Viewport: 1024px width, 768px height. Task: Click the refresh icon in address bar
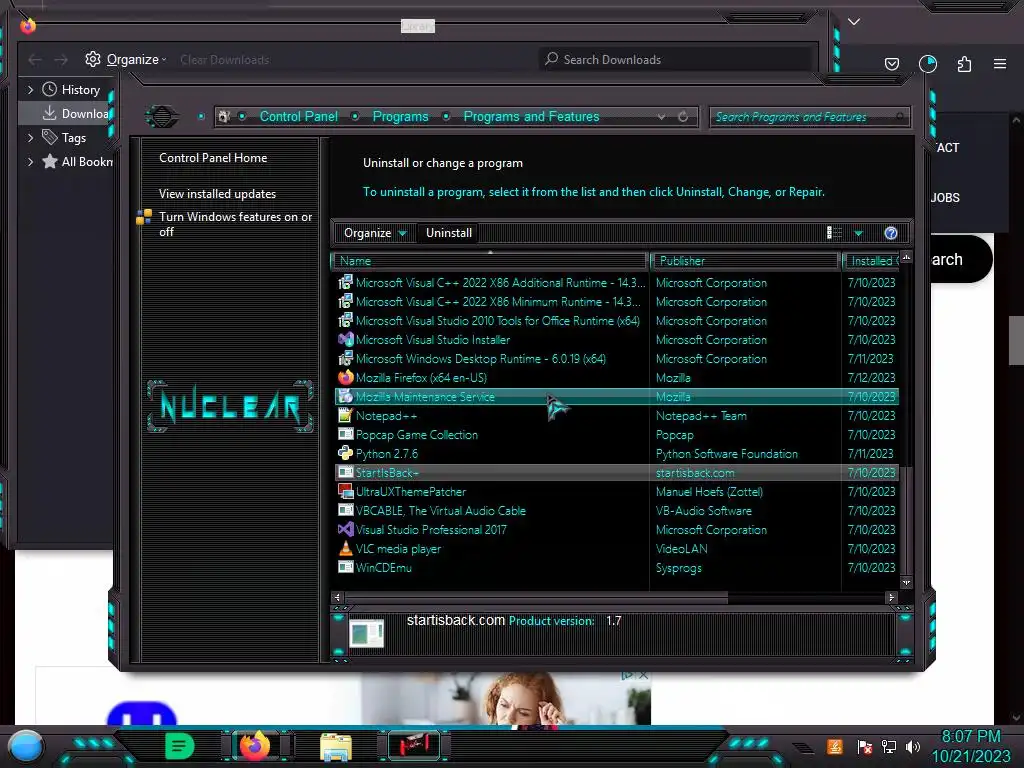(x=683, y=117)
